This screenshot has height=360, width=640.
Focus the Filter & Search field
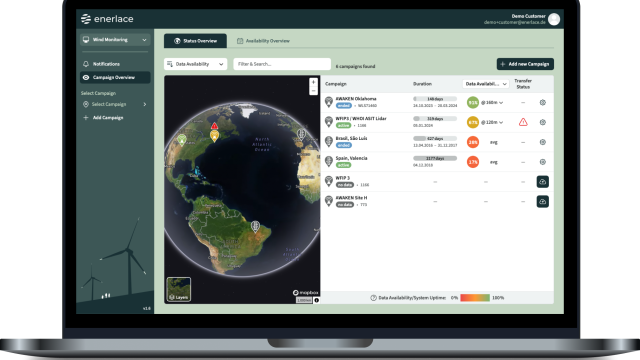[282, 64]
